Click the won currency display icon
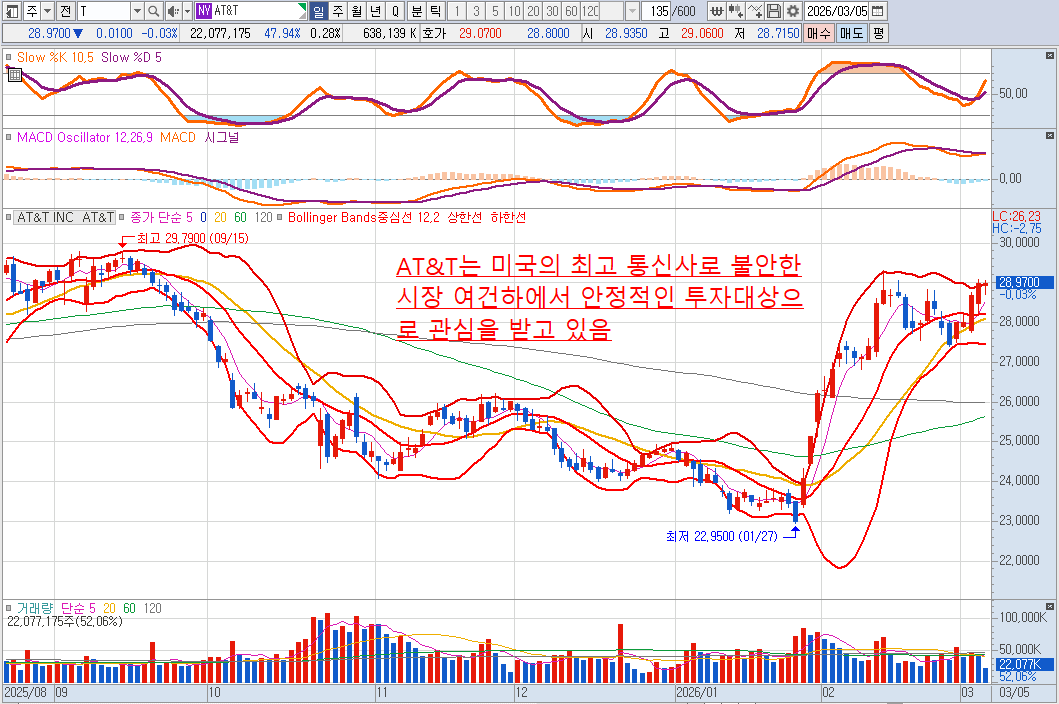The image size is (1059, 704). click(x=716, y=11)
